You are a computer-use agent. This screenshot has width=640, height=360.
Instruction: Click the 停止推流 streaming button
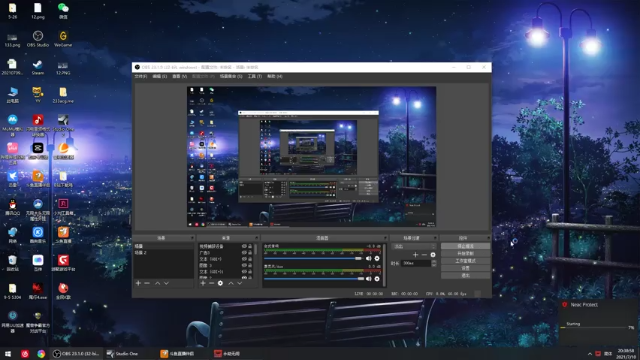click(466, 246)
